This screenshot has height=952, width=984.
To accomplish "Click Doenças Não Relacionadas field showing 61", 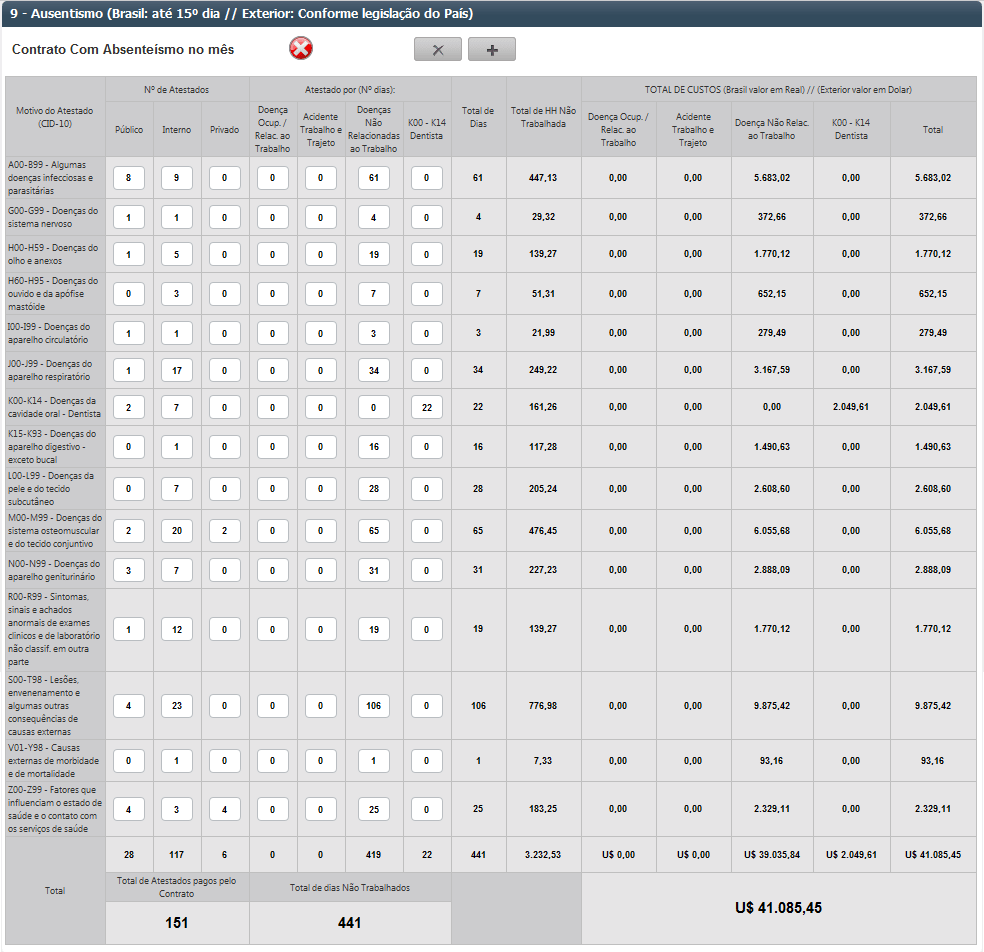I will (x=374, y=178).
